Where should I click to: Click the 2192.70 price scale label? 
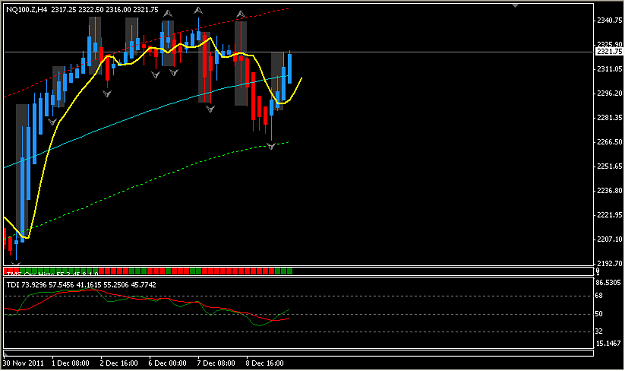[x=609, y=263]
